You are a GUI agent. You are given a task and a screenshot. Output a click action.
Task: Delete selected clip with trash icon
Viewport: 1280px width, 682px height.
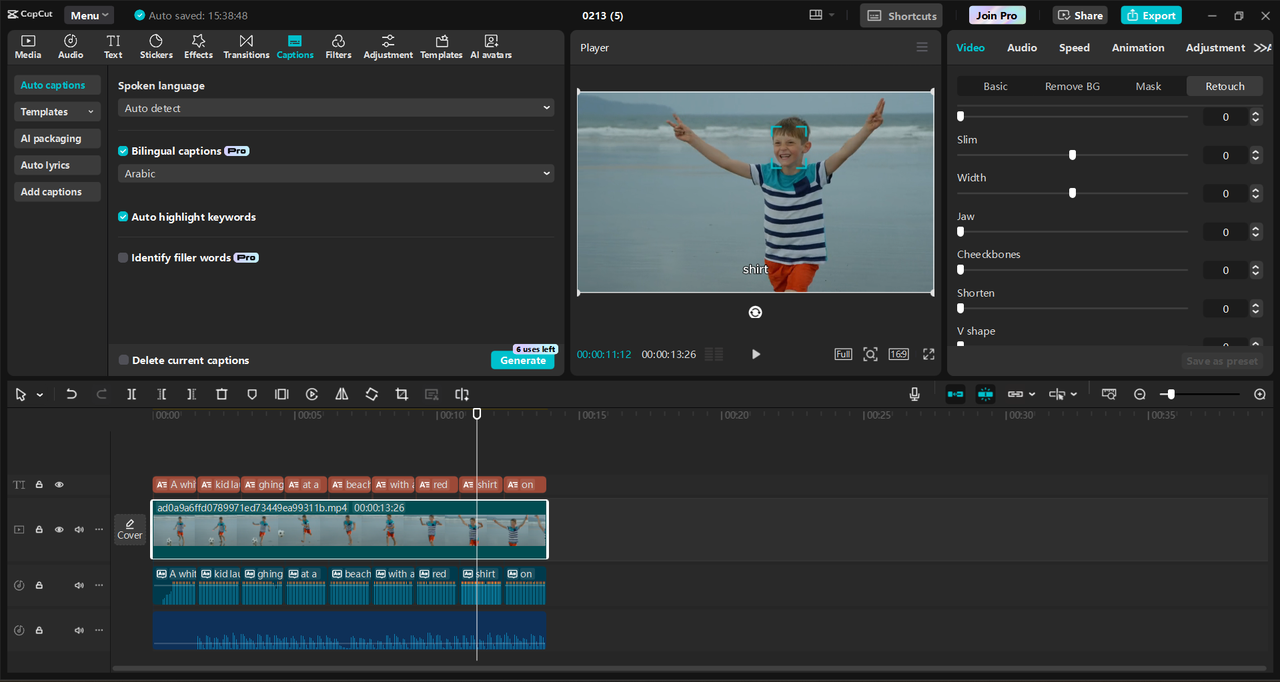tap(222, 395)
